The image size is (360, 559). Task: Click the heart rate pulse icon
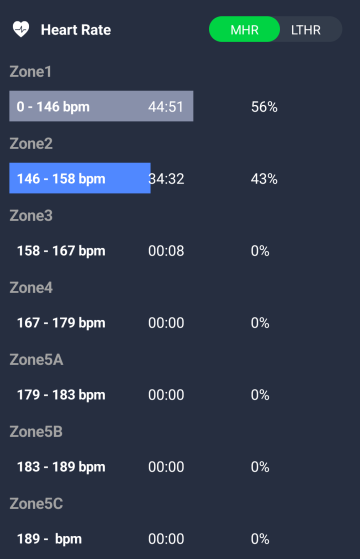[x=21, y=30]
